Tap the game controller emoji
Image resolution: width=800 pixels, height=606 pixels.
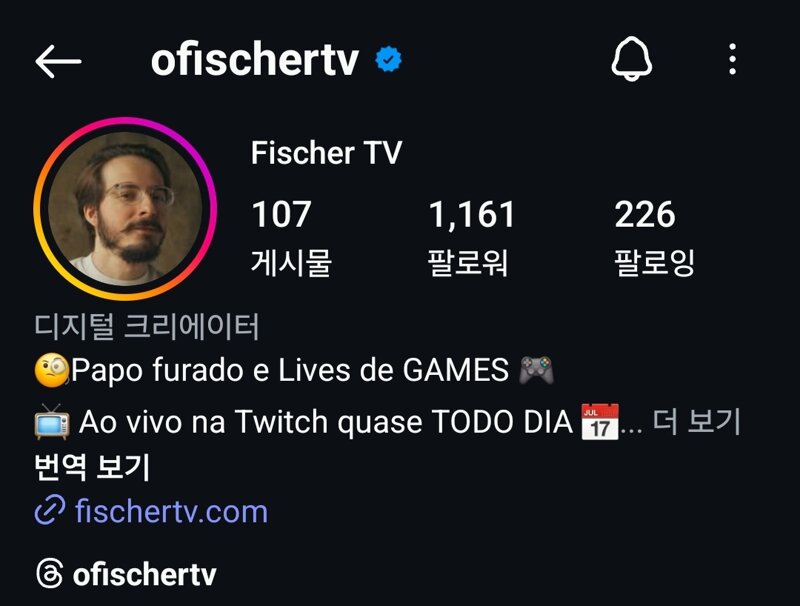536,370
